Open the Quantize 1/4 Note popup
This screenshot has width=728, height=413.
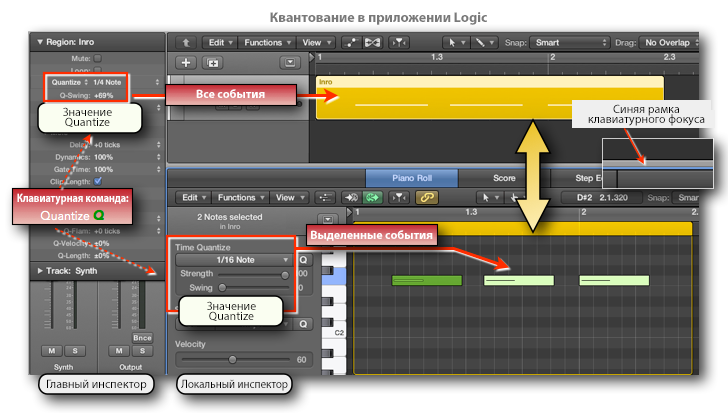pos(107,82)
